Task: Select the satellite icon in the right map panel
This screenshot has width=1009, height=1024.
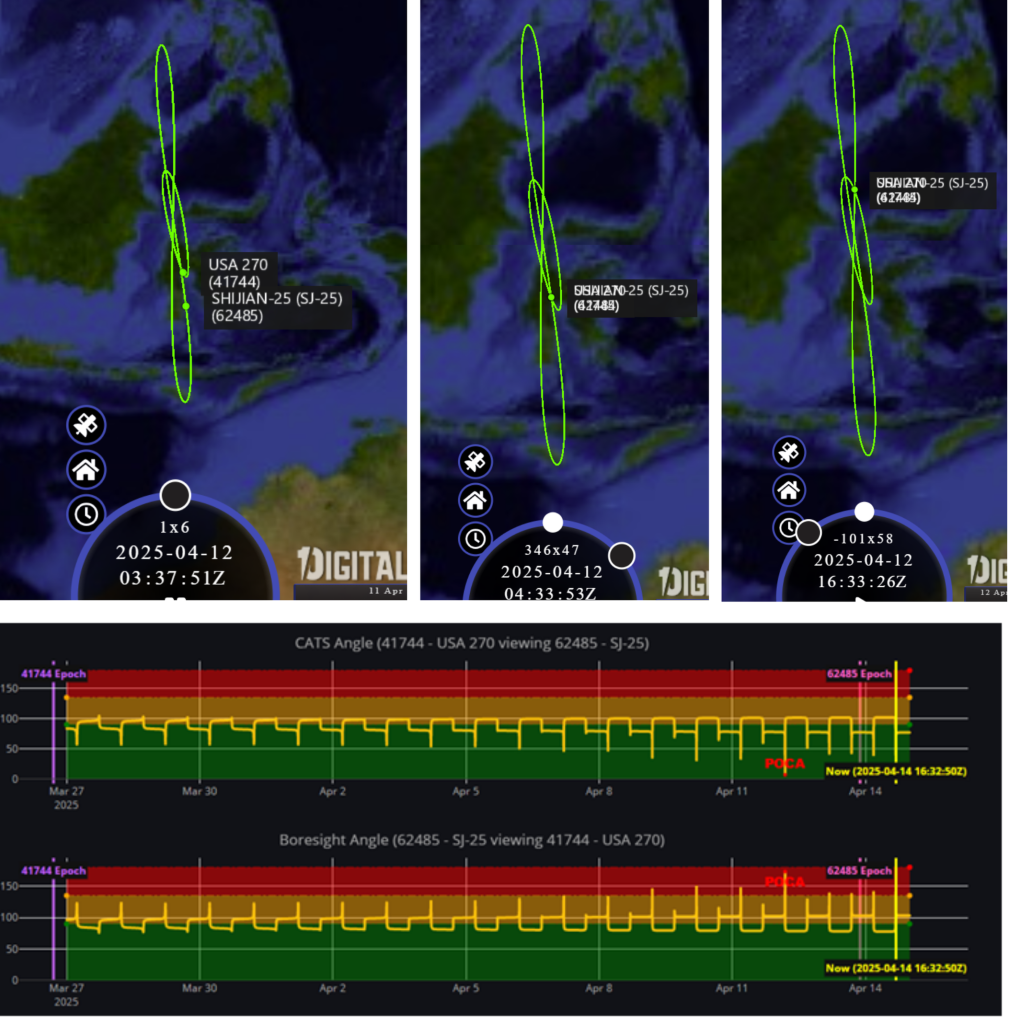Action: click(789, 452)
